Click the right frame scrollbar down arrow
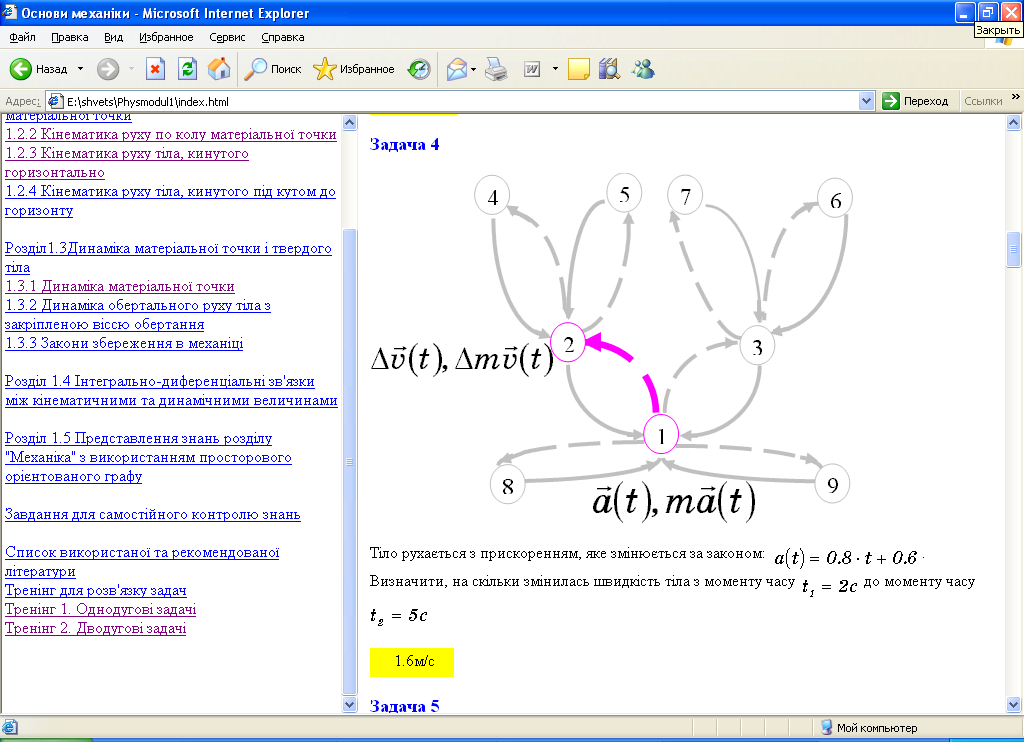1024x742 pixels. pos(1014,705)
